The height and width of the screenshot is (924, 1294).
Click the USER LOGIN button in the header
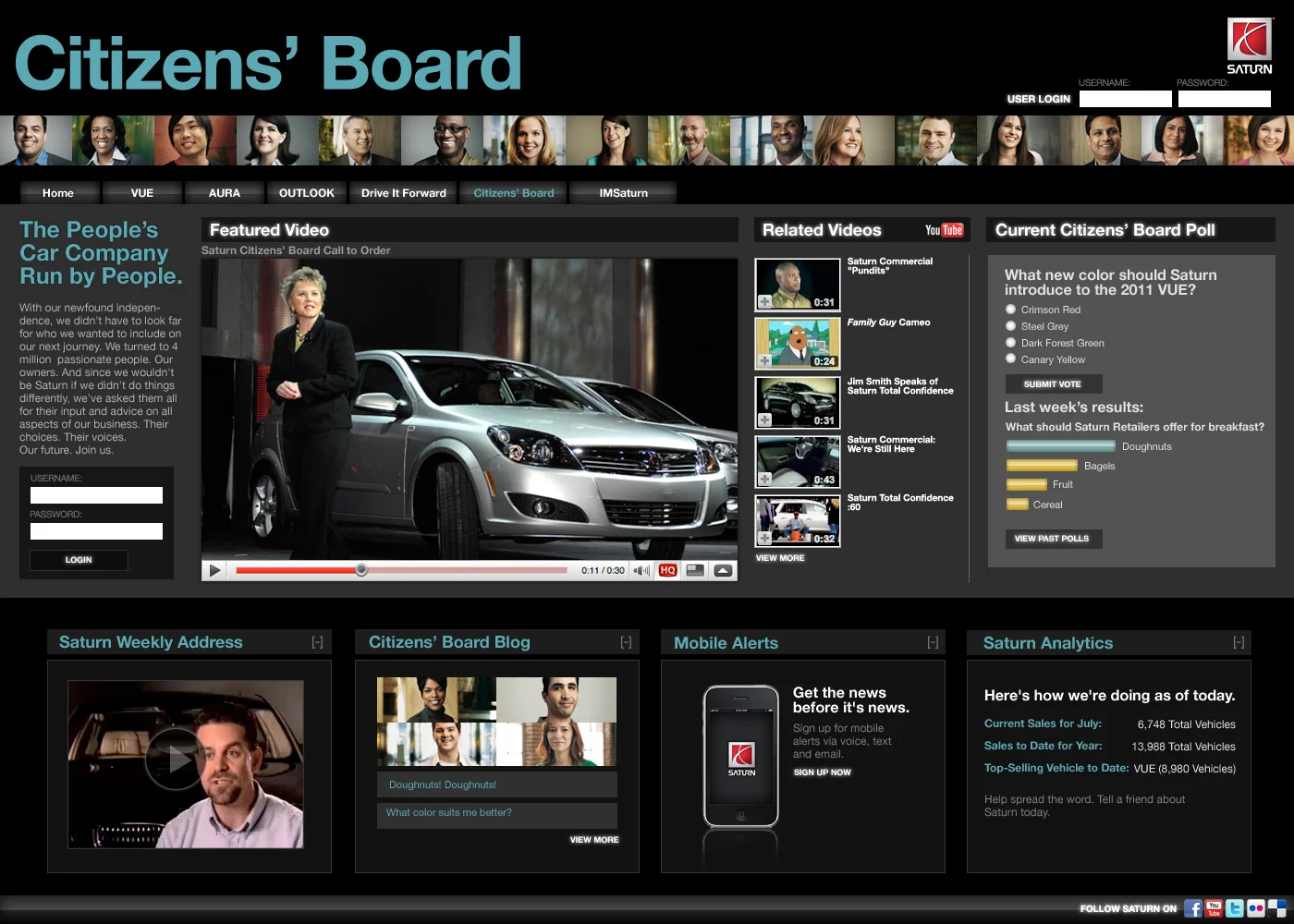1039,99
